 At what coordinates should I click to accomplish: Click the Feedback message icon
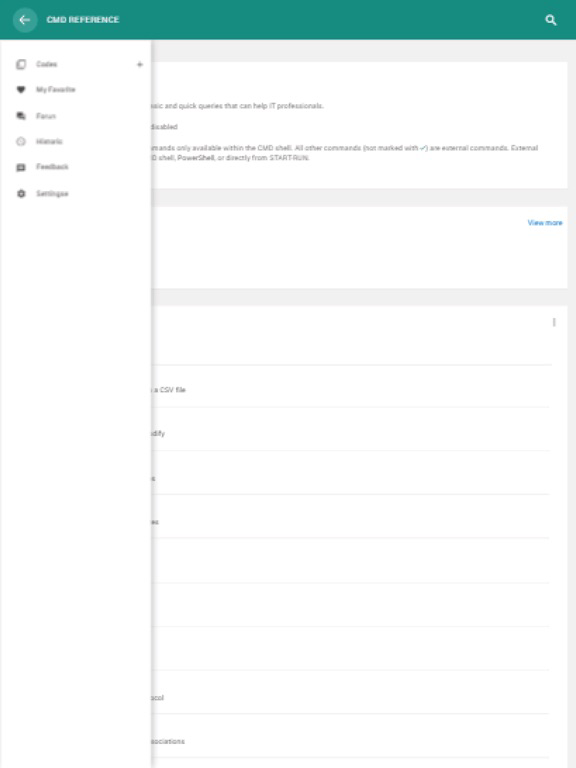[x=21, y=167]
